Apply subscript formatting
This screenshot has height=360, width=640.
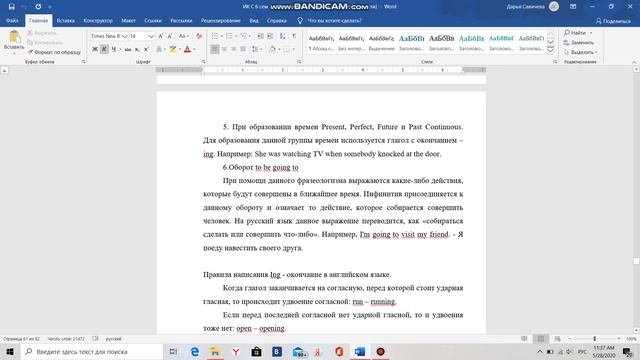(x=137, y=49)
